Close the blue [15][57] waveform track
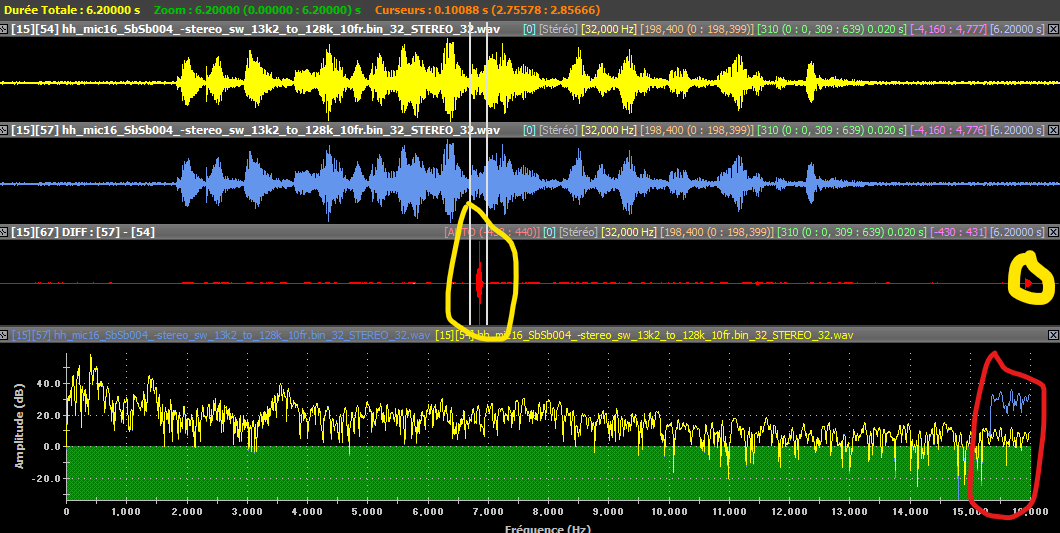Image resolution: width=1060 pixels, height=533 pixels. click(1052, 130)
